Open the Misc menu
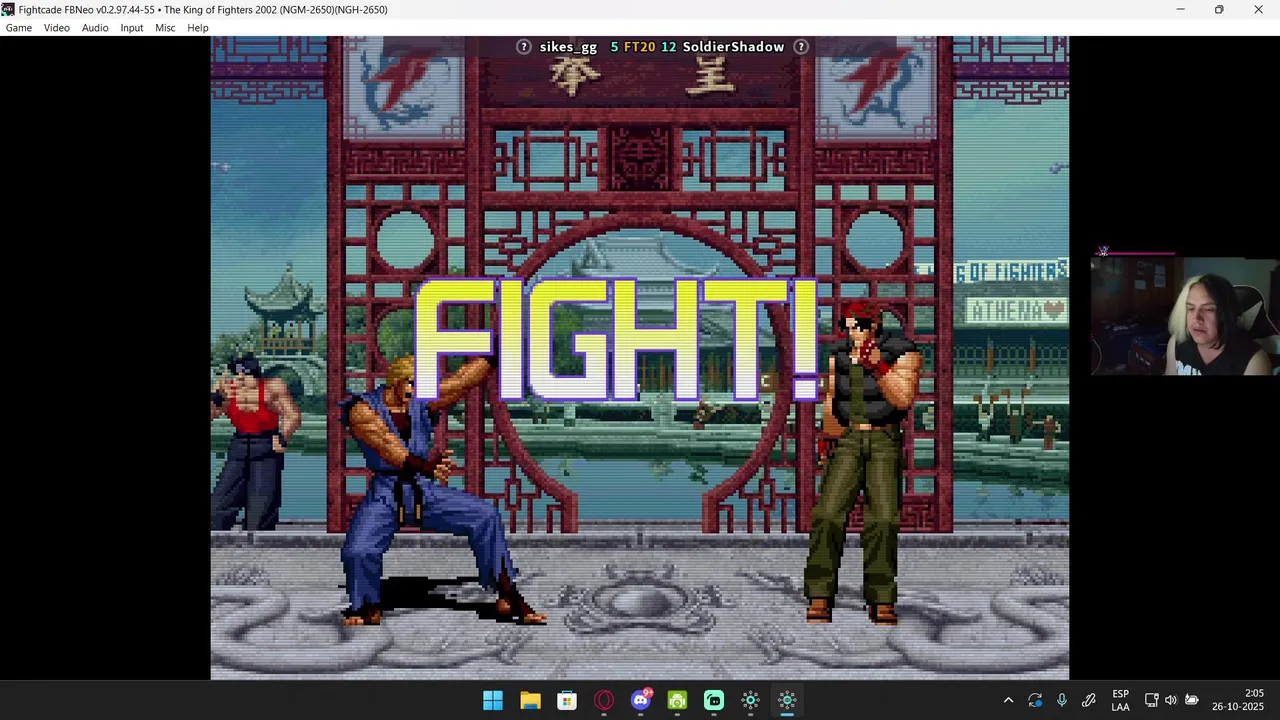Image resolution: width=1280 pixels, height=720 pixels. point(165,28)
